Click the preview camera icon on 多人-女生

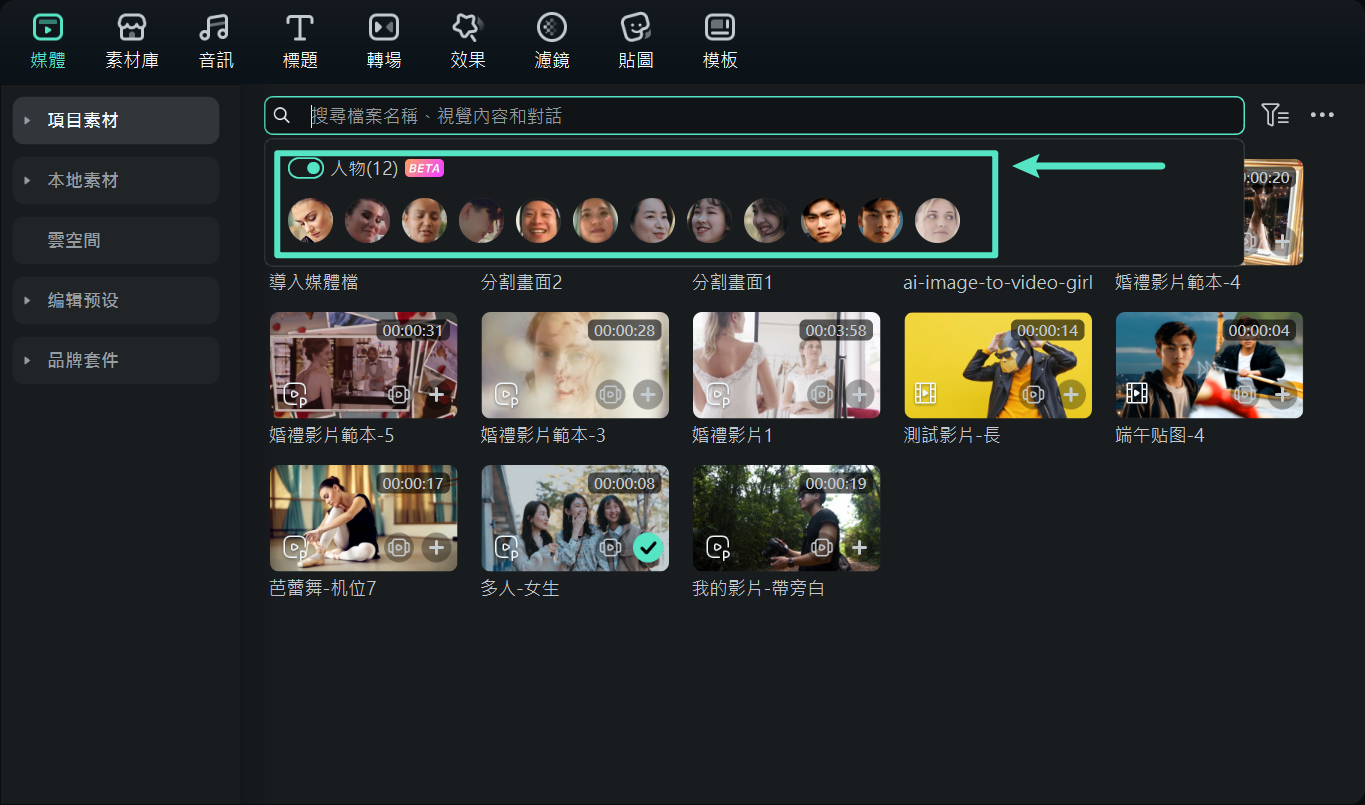610,547
